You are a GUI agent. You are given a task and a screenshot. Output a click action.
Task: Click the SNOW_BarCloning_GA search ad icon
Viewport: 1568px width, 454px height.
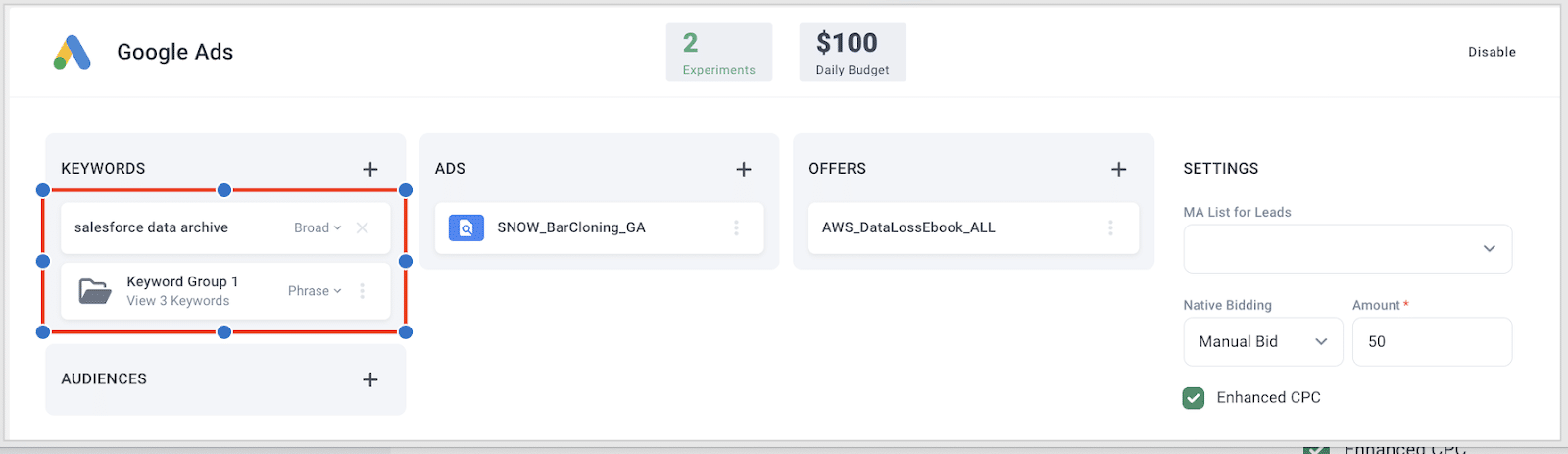click(x=466, y=227)
